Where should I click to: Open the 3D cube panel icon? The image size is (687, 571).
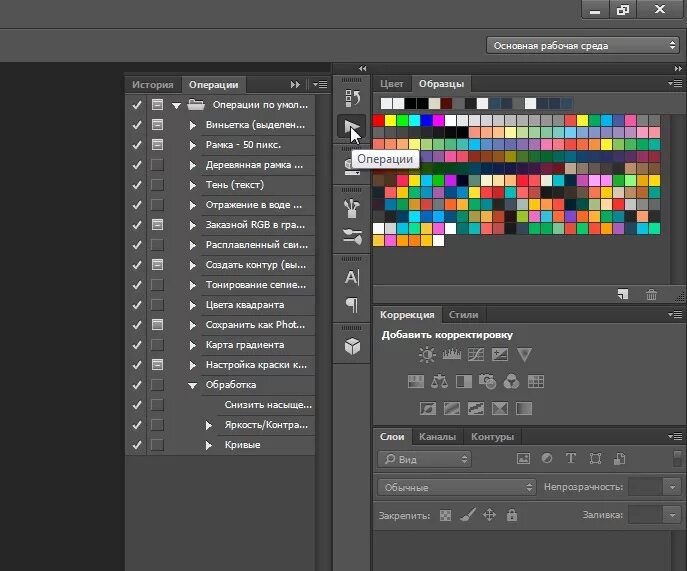point(352,346)
